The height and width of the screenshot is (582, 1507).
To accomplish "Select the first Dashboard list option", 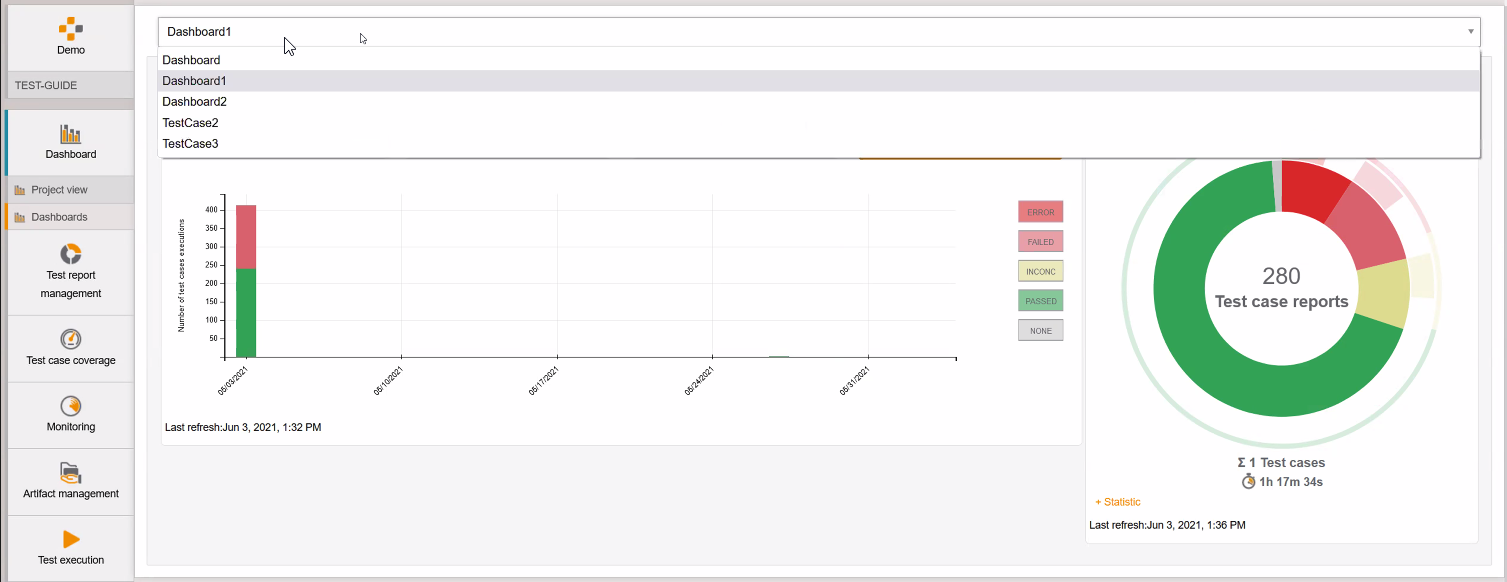I will tap(192, 60).
